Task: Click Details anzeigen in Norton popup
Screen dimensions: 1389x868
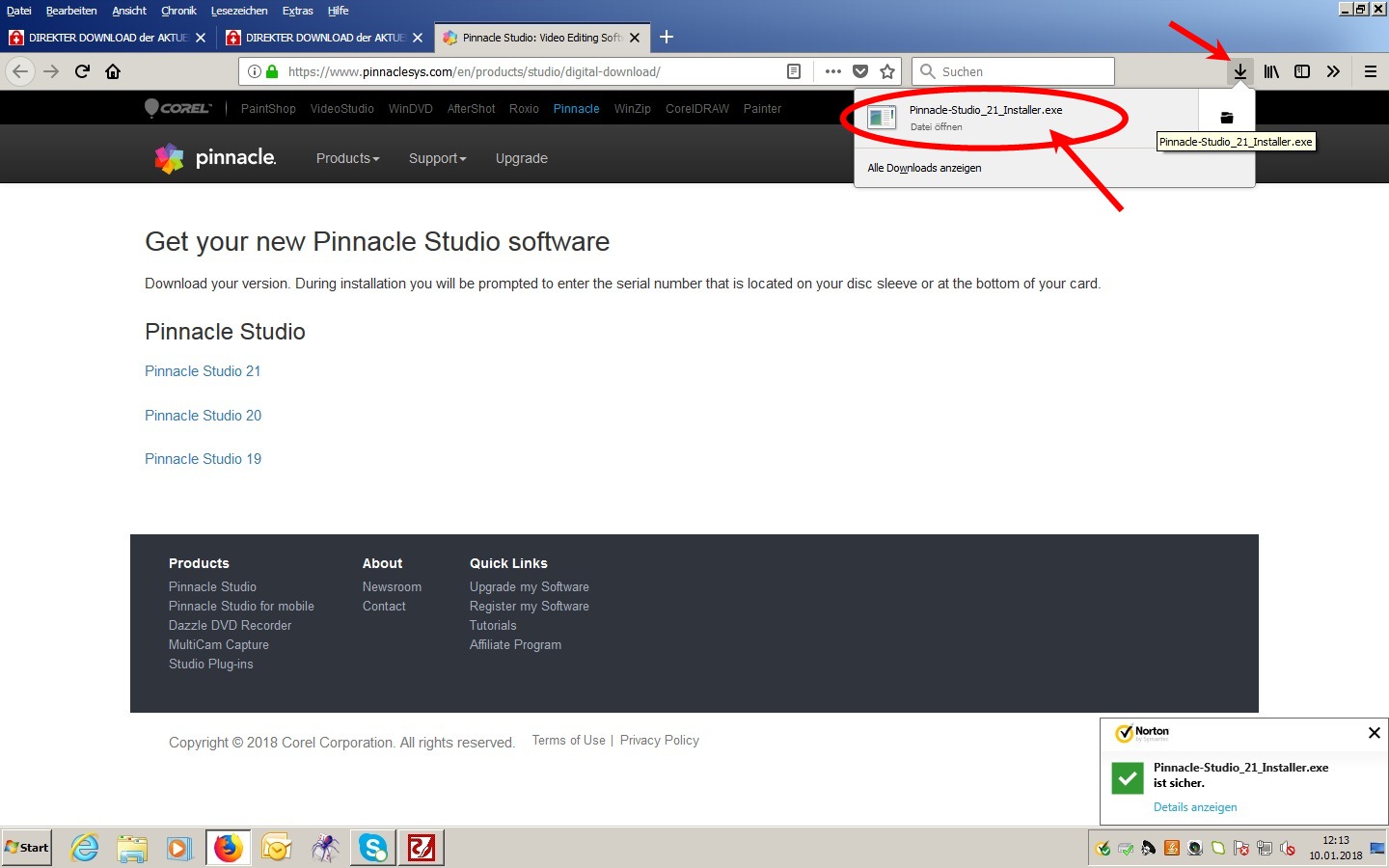Action: [x=1195, y=807]
